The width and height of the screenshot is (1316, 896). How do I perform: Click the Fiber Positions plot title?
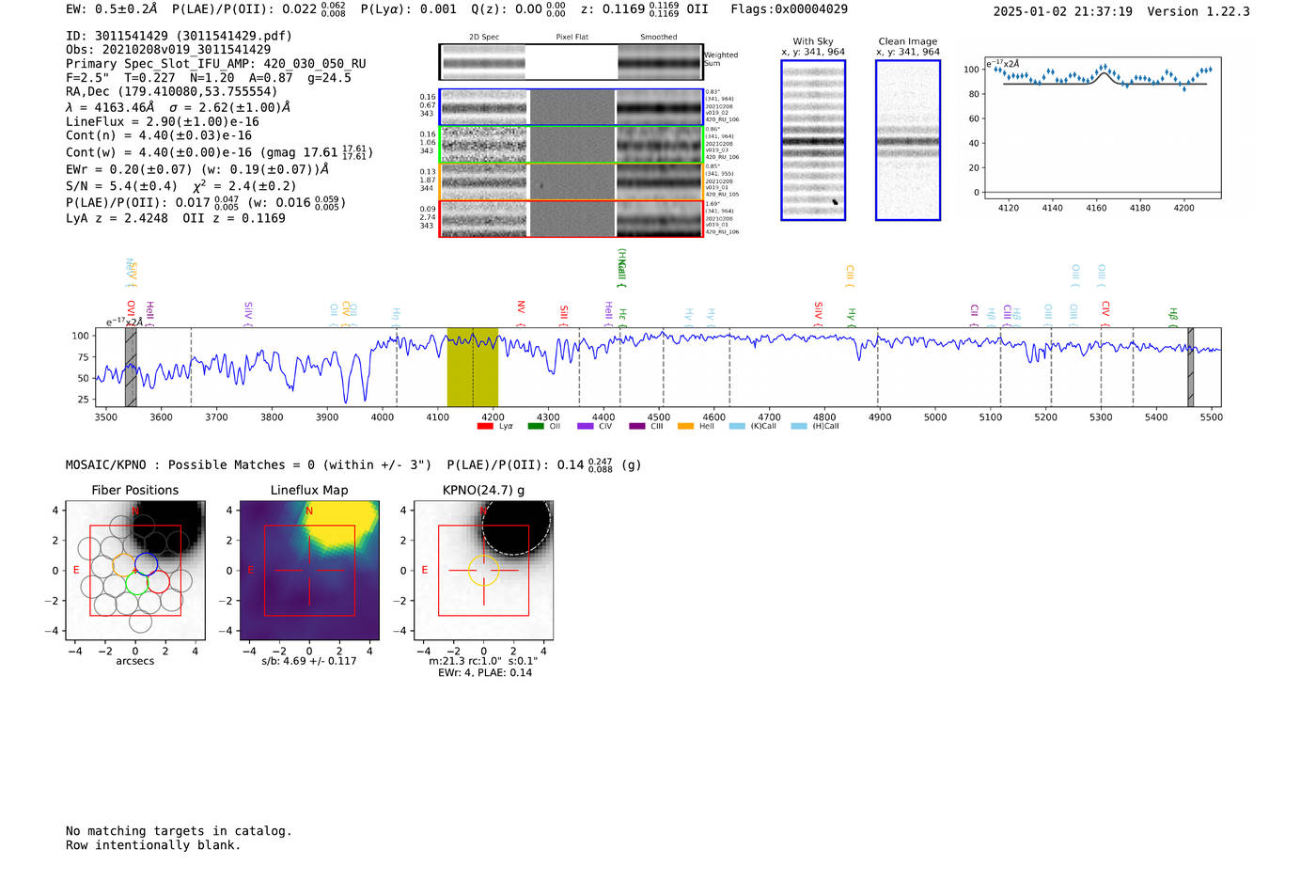click(135, 490)
